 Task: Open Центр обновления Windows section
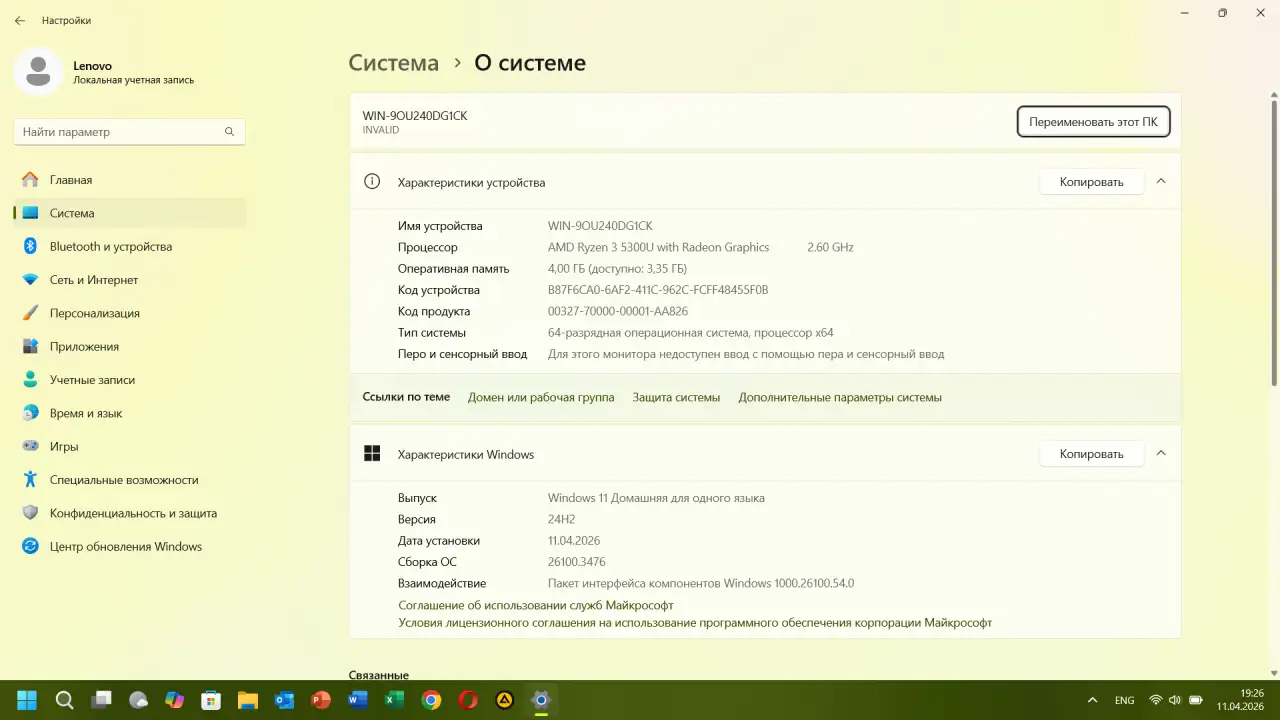point(126,546)
